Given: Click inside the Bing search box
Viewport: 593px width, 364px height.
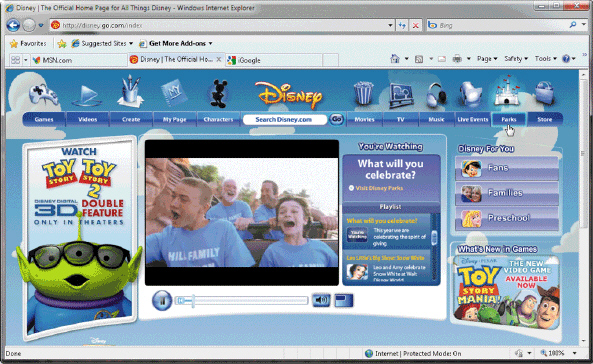Looking at the screenshot, I should (x=497, y=25).
